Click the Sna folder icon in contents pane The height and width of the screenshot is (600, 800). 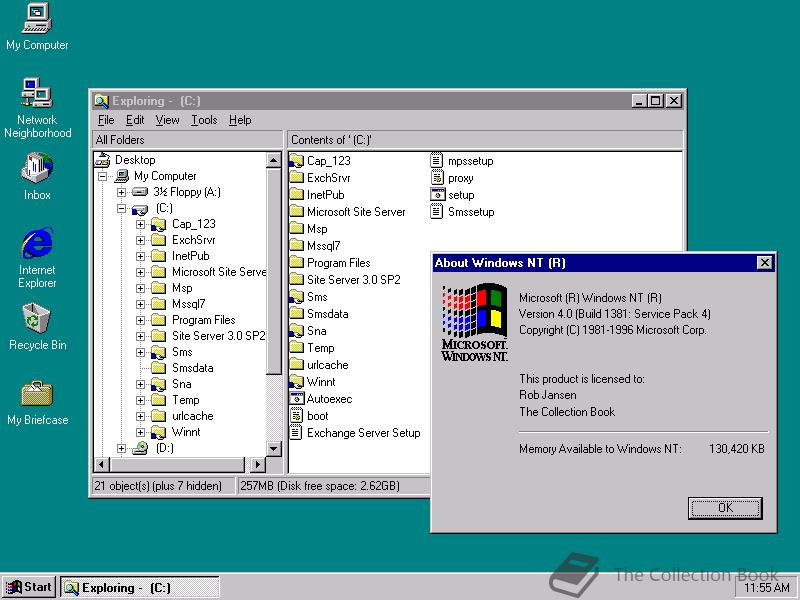296,331
